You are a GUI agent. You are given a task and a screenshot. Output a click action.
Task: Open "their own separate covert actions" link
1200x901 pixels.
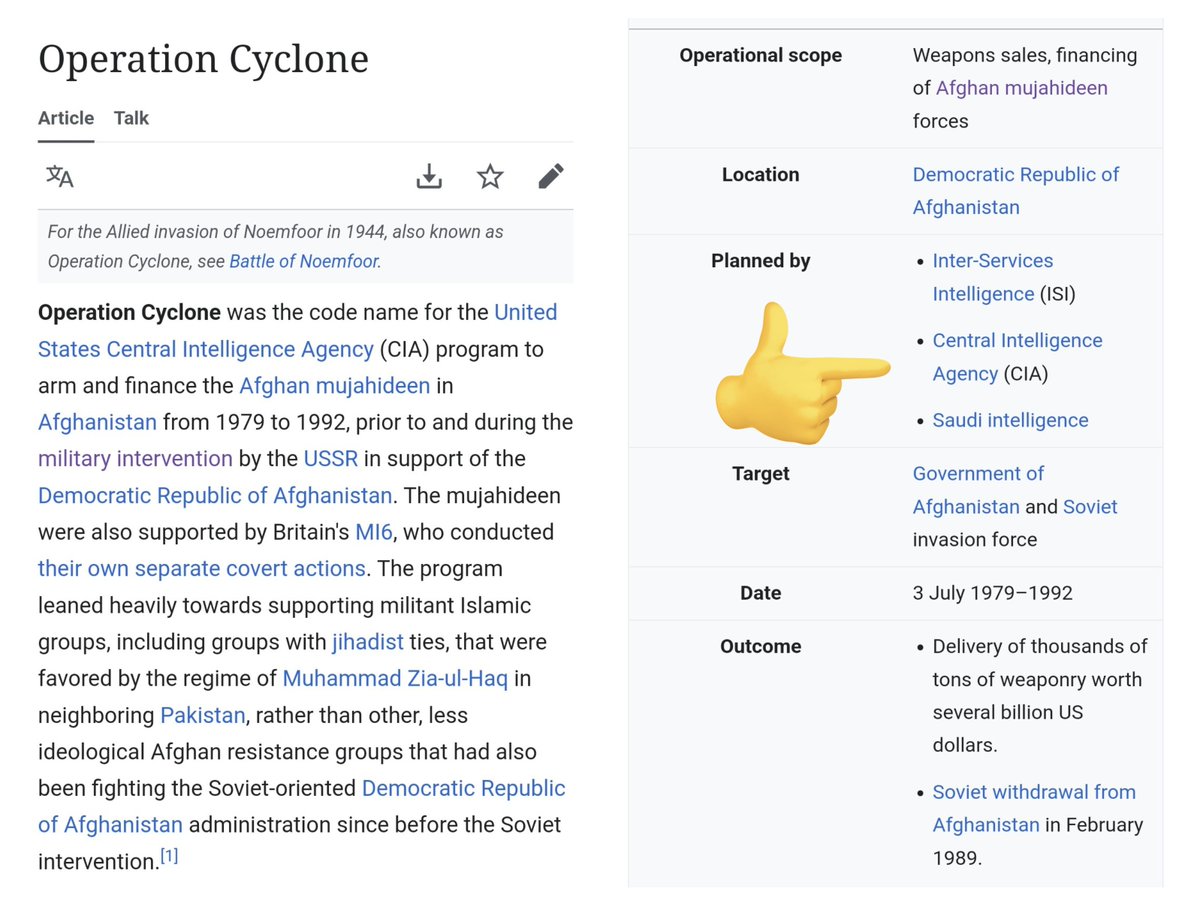click(x=202, y=569)
